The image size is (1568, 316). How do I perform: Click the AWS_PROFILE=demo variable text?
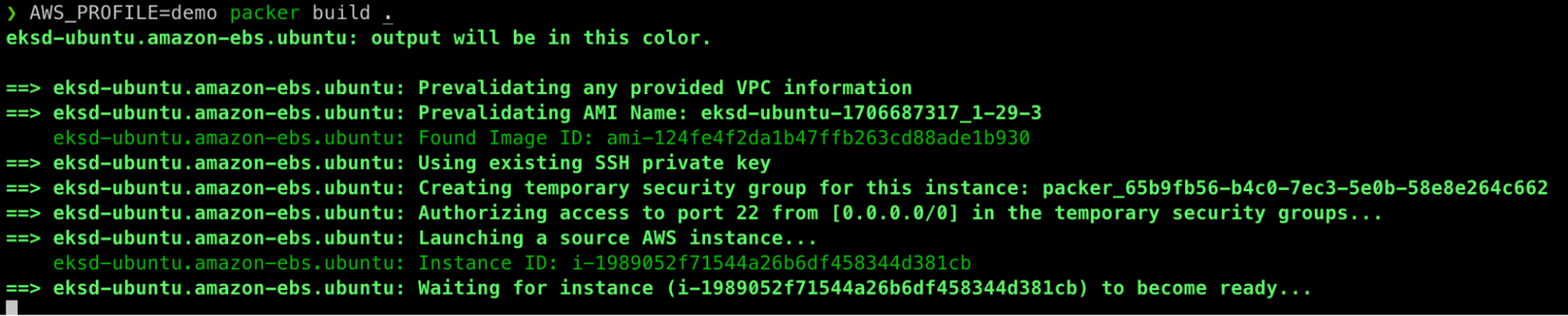[123, 13]
